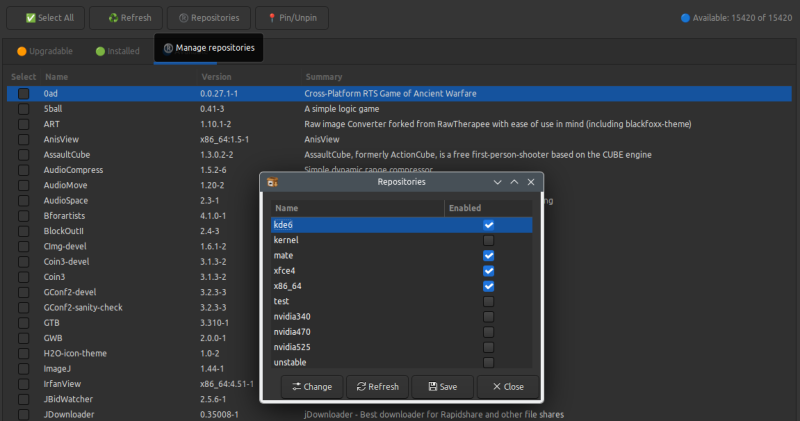Maximize Repositories dialog with chevron-up icon
The width and height of the screenshot is (800, 421).
point(514,182)
